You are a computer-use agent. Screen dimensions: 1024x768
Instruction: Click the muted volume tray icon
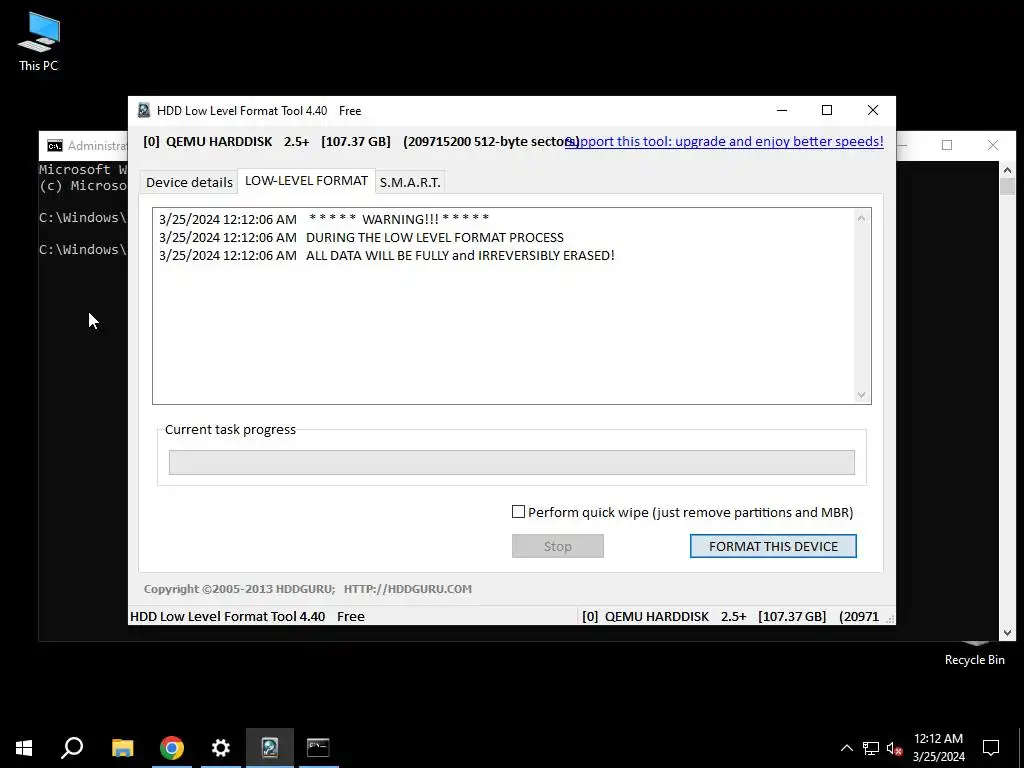pos(895,748)
